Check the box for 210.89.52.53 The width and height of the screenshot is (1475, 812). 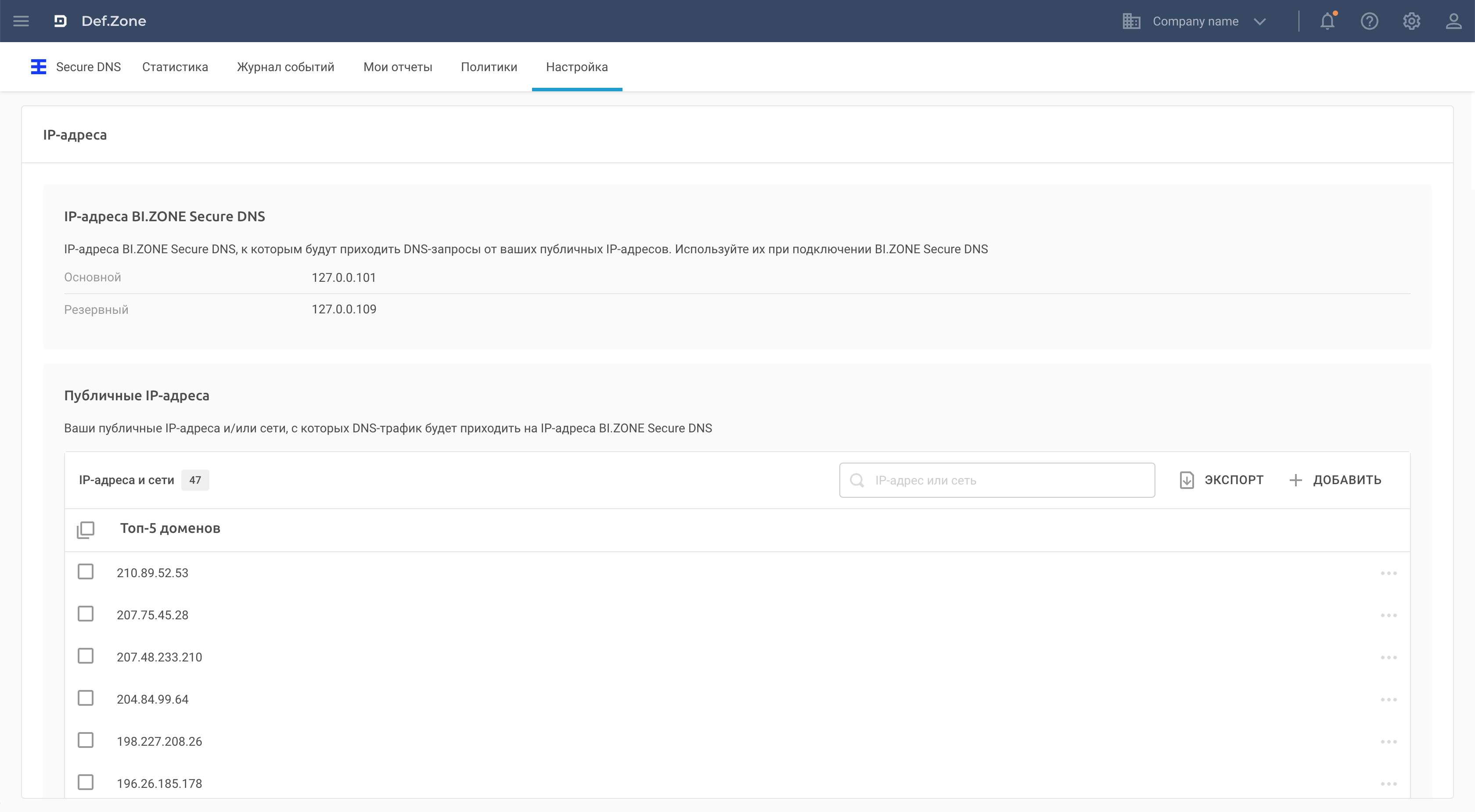click(x=85, y=571)
